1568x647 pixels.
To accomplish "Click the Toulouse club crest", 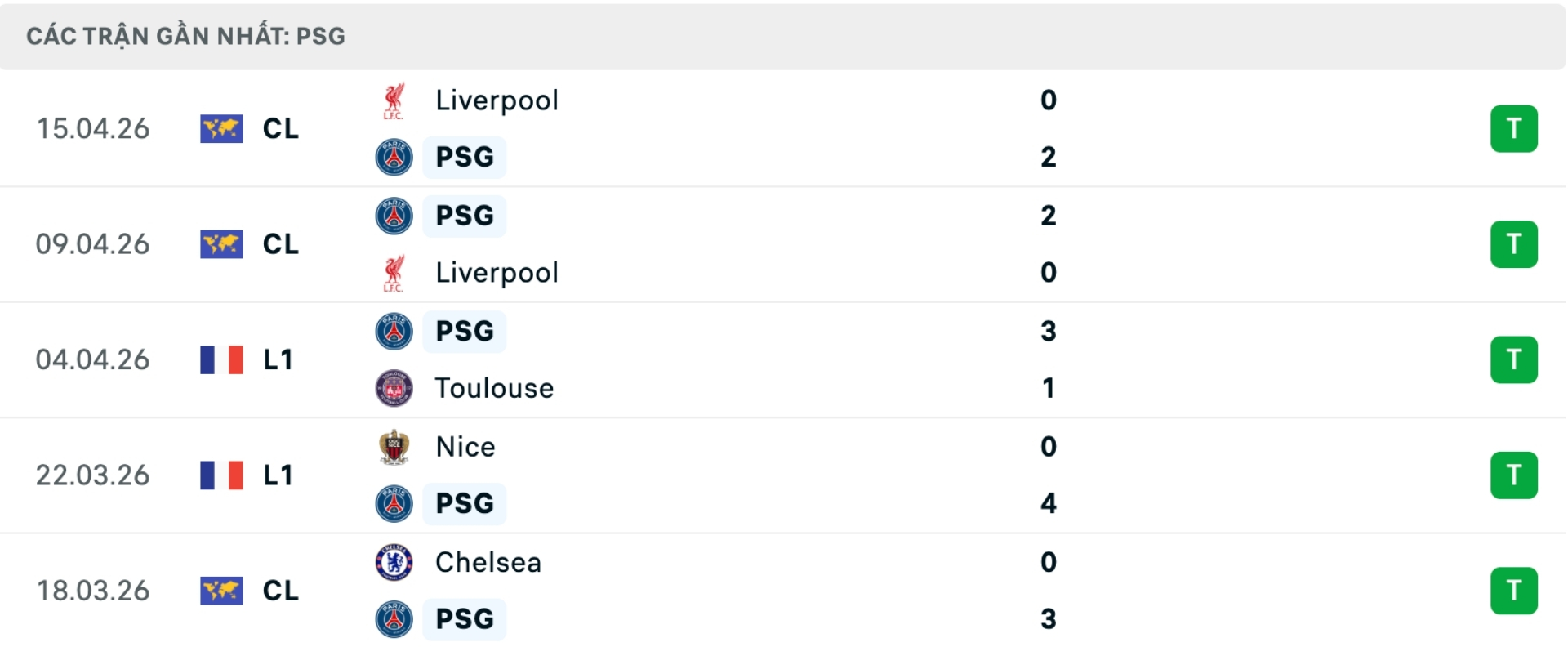I will [x=394, y=388].
